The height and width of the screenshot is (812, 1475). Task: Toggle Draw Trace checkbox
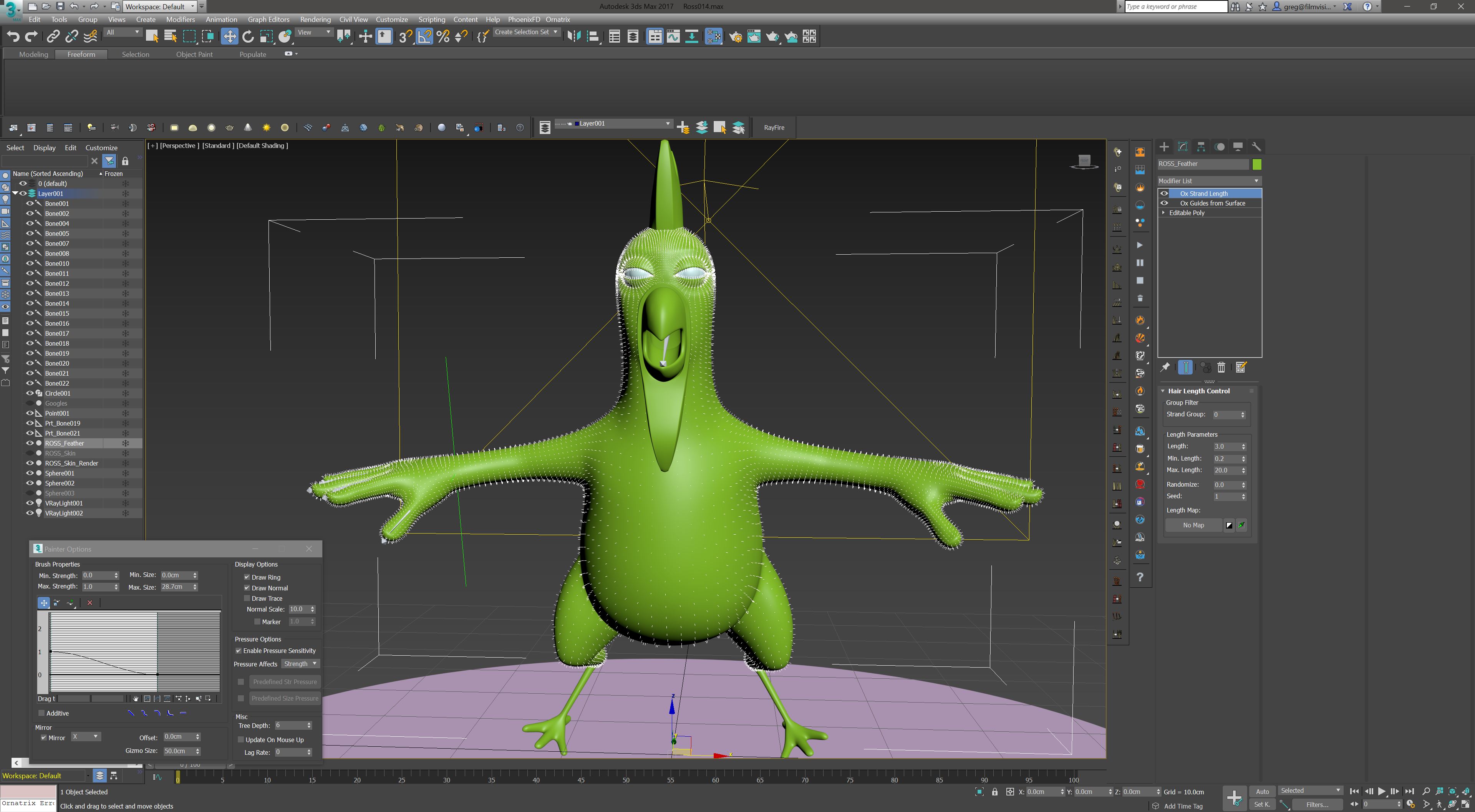coord(247,598)
